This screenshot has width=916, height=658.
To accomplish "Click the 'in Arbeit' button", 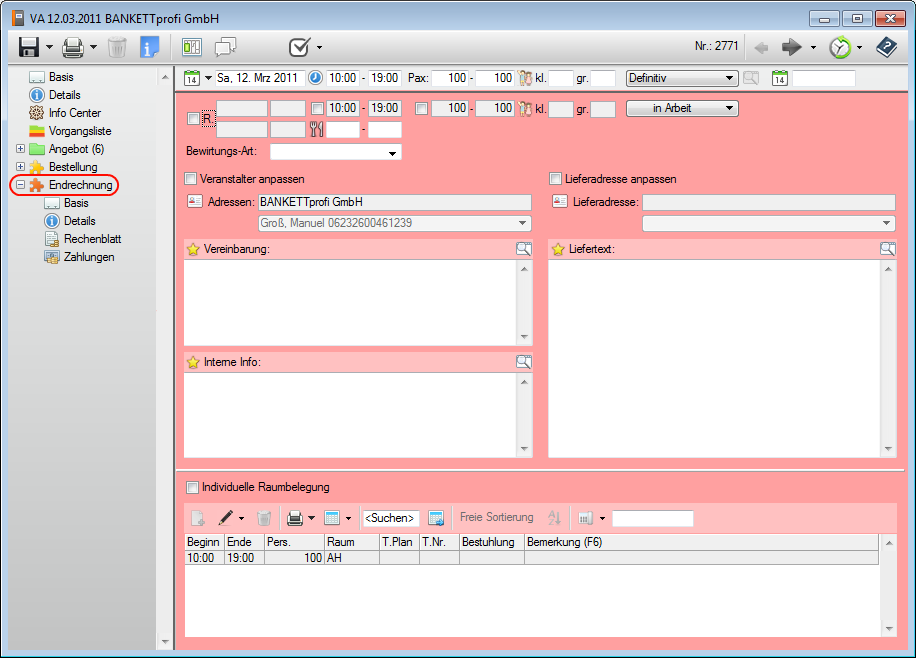I will click(681, 108).
